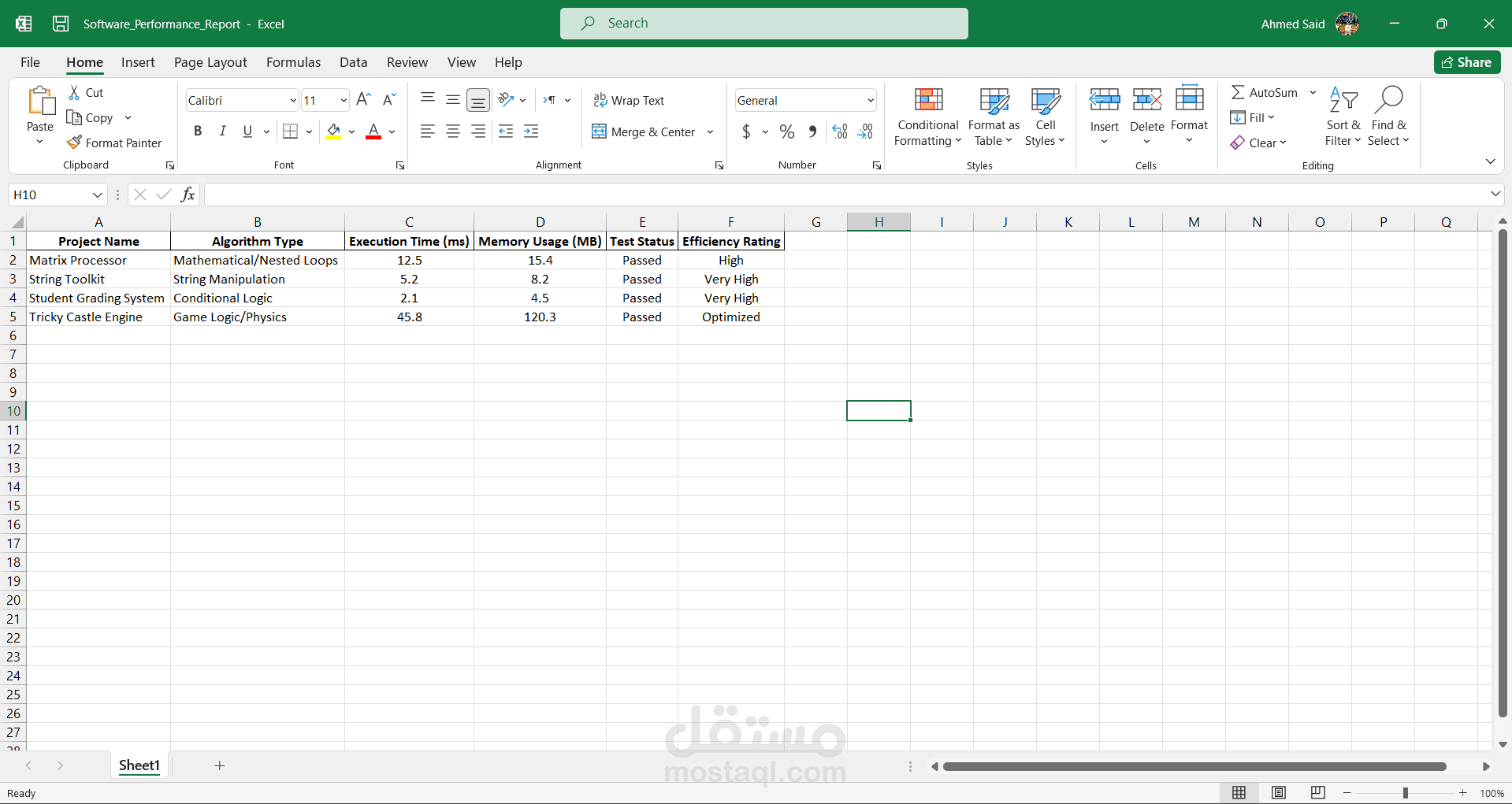Collapse the ribbon with chevron
The image size is (1512, 804).
[1490, 161]
